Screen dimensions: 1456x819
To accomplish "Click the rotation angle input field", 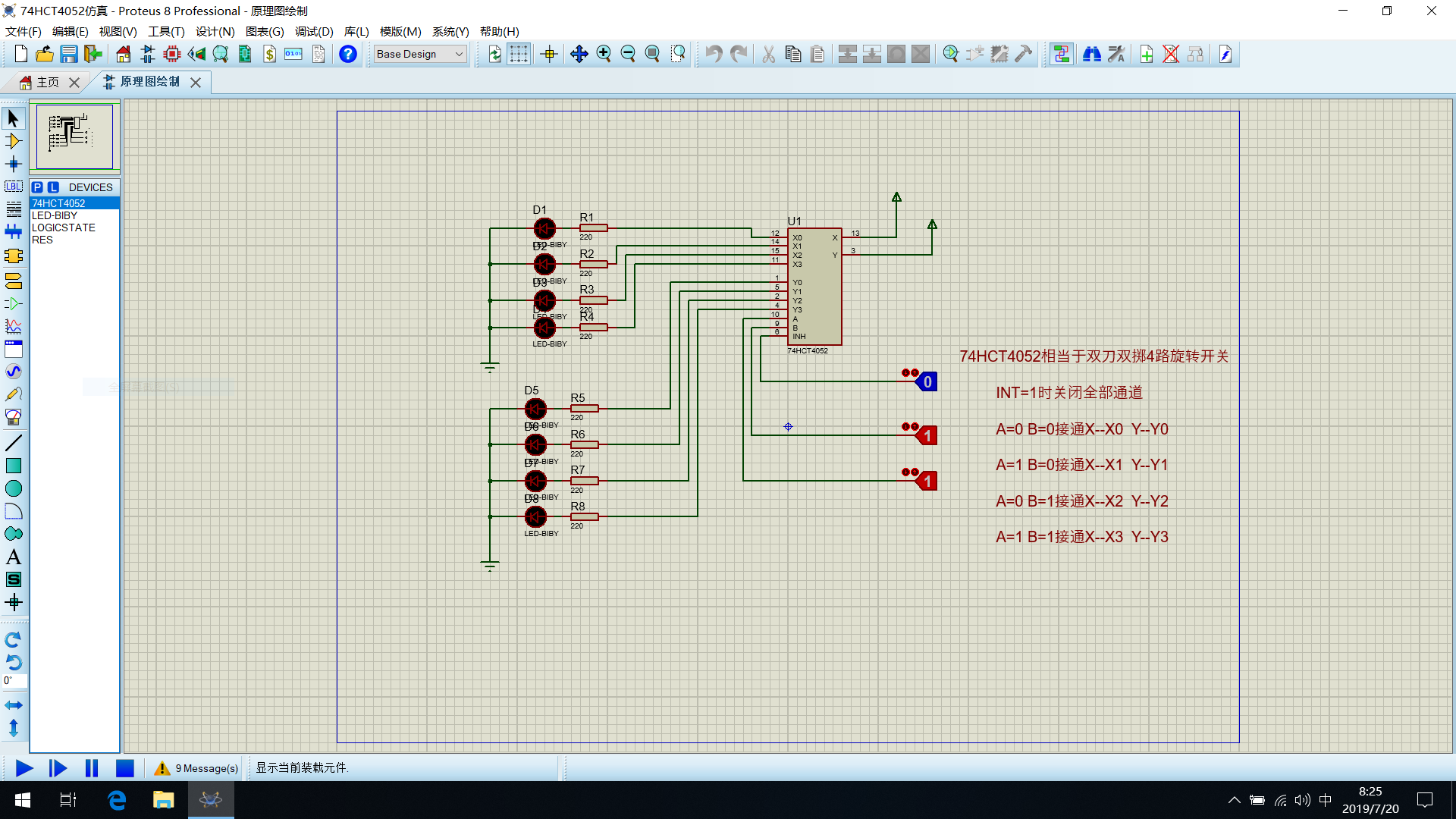I will coord(14,681).
